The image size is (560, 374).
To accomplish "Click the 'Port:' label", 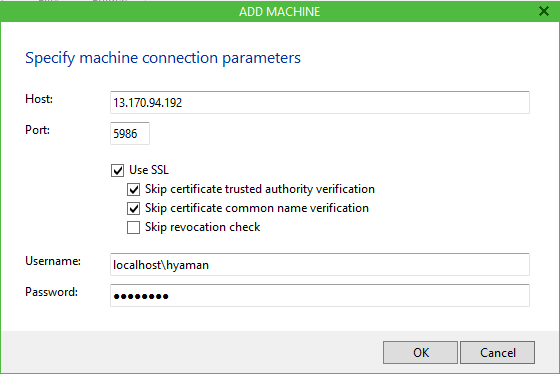I will pos(38,130).
